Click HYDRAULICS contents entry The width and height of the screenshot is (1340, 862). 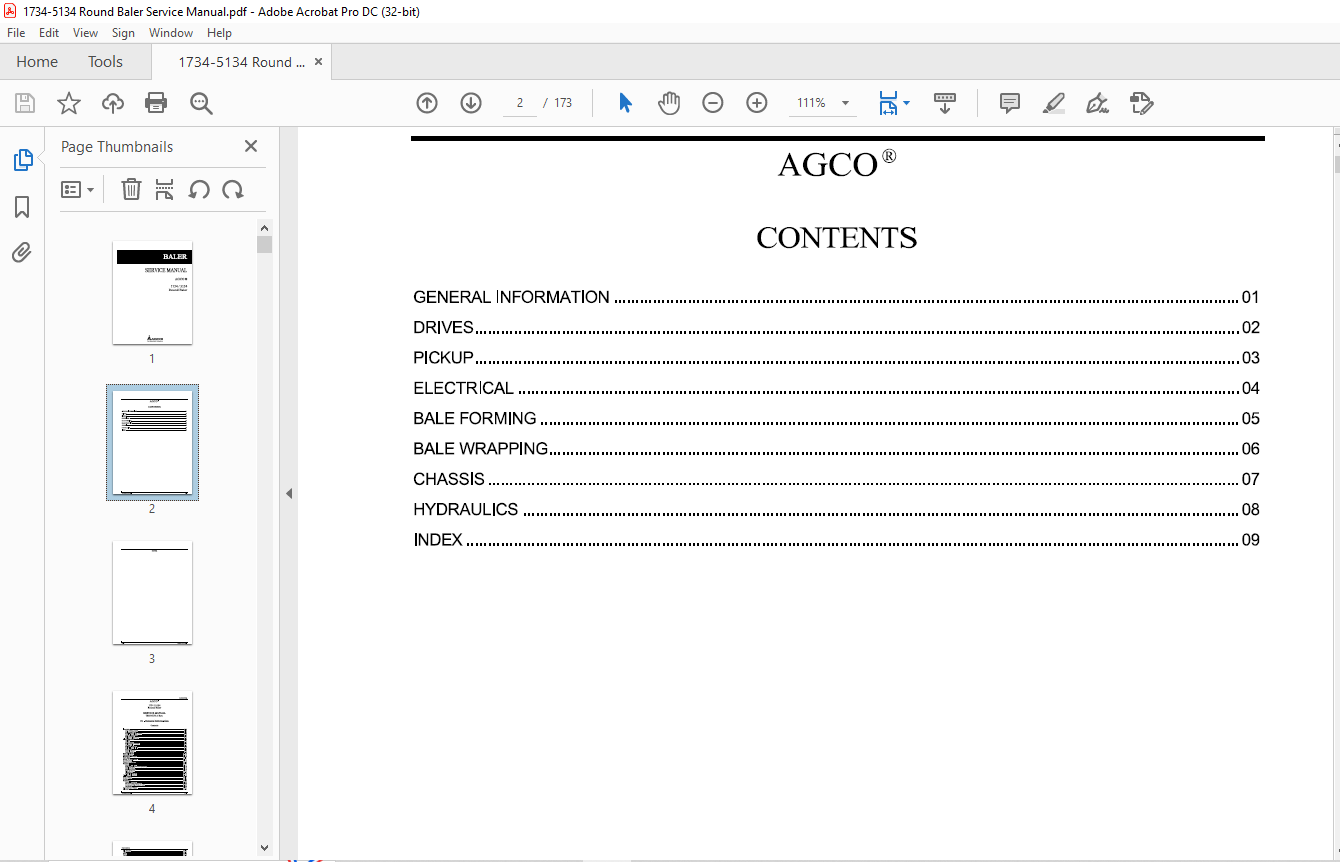[x=836, y=509]
